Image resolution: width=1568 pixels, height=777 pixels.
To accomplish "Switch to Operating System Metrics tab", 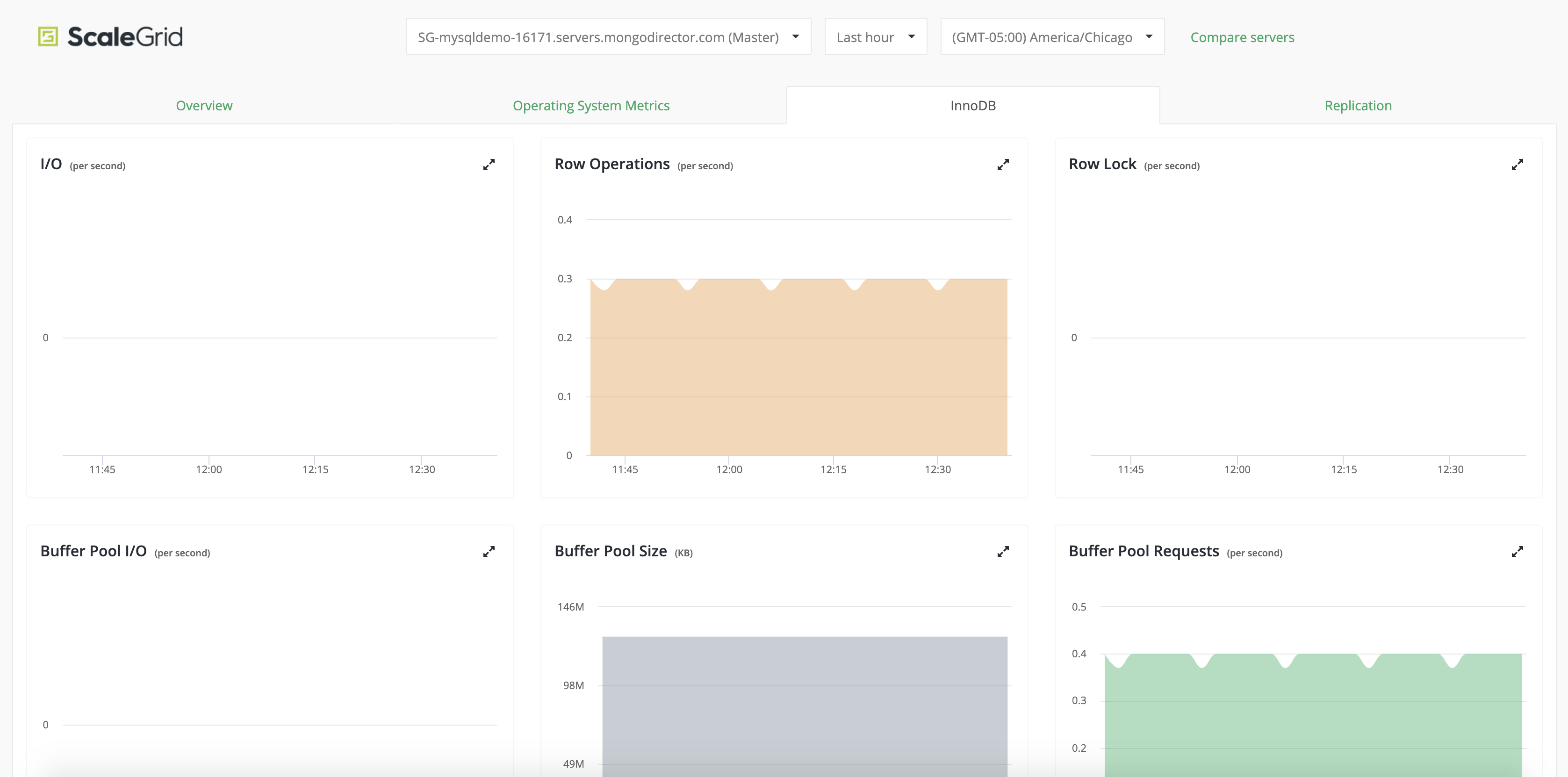I will tap(590, 105).
